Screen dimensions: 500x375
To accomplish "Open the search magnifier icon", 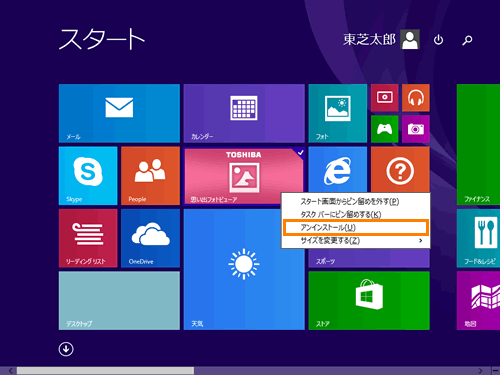I will 467,40.
